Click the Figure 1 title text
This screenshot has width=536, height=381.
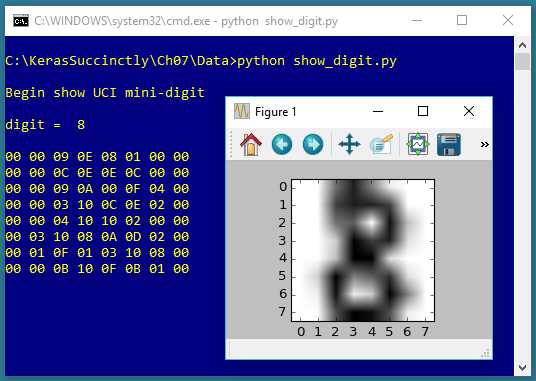tap(276, 112)
